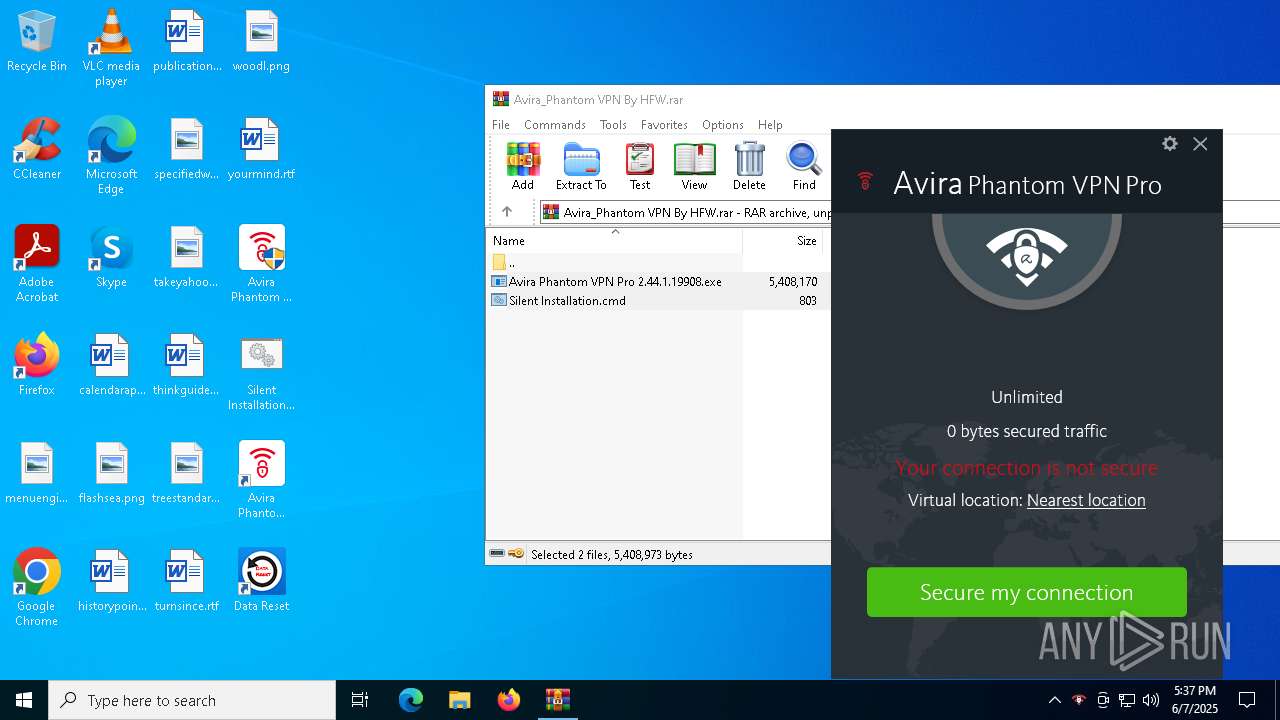Viewport: 1280px width, 720px height.
Task: Click the Avira tray icon in taskbar
Action: tap(1078, 700)
